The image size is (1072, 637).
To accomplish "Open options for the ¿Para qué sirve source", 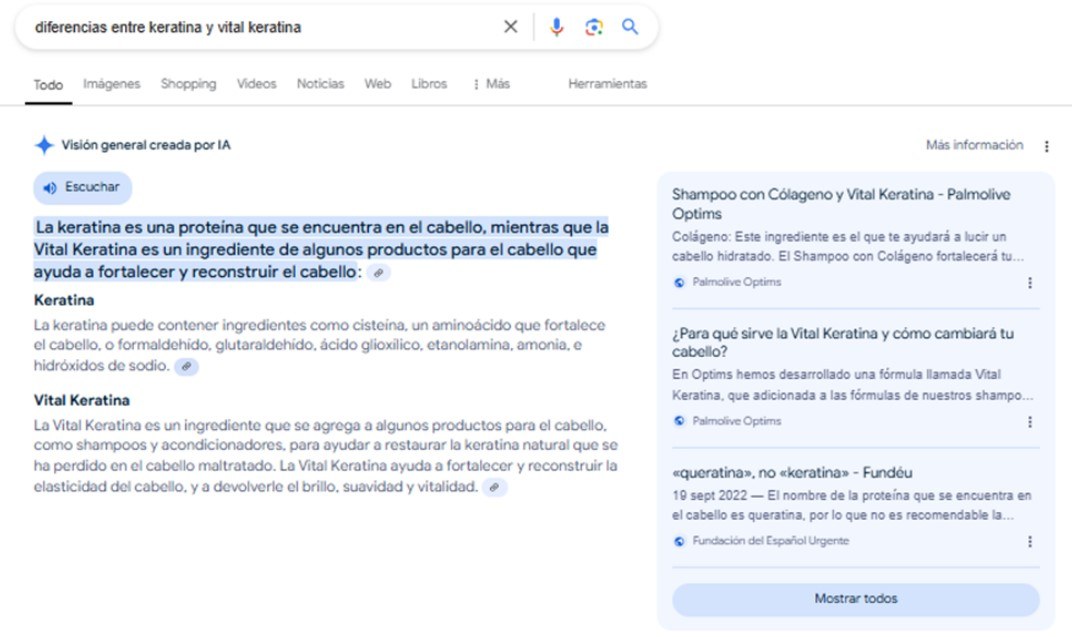I will 1029,422.
